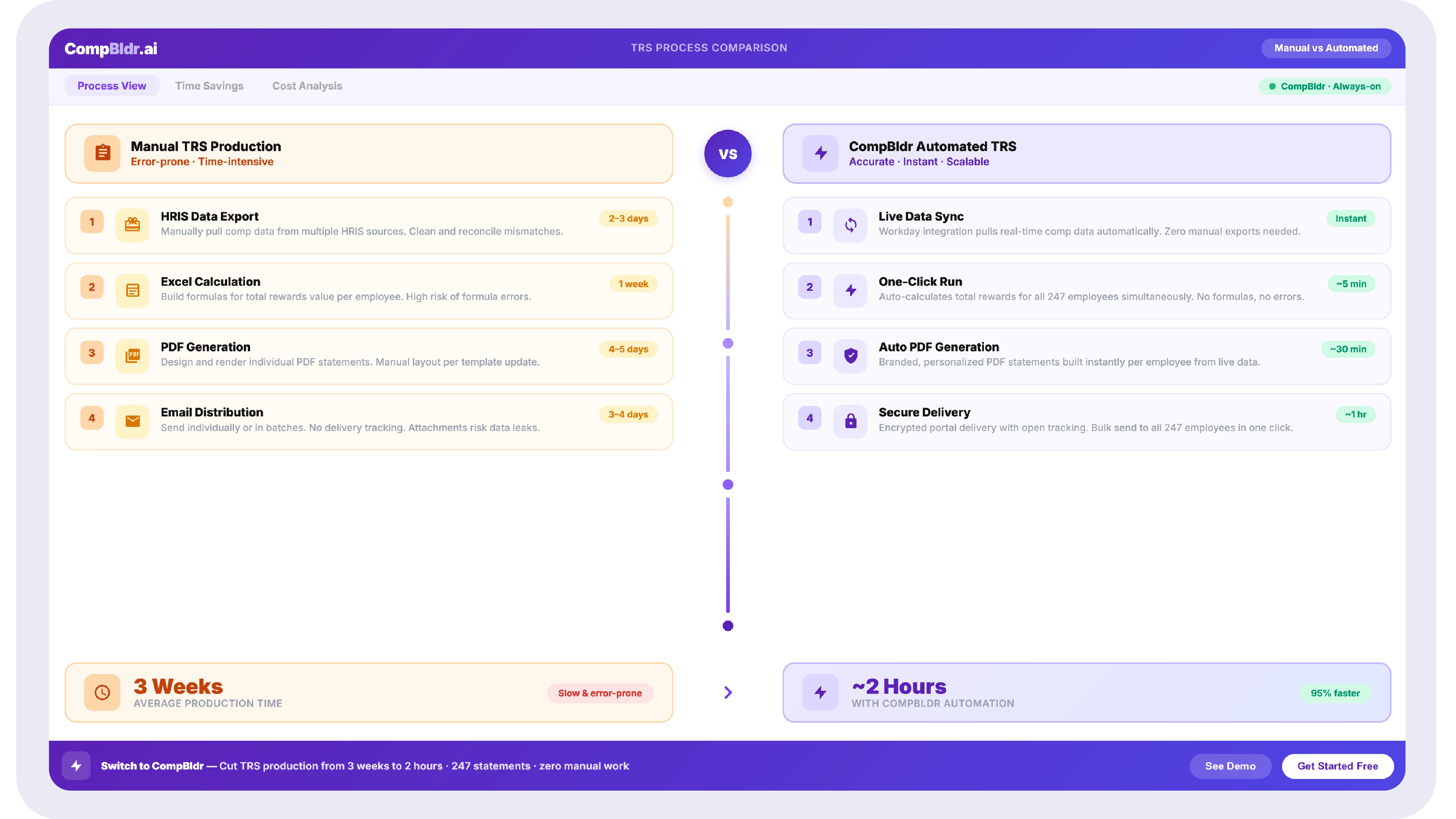Screen dimensions: 1456x819
Task: Click the ~5 min duration tag
Action: point(1351,284)
